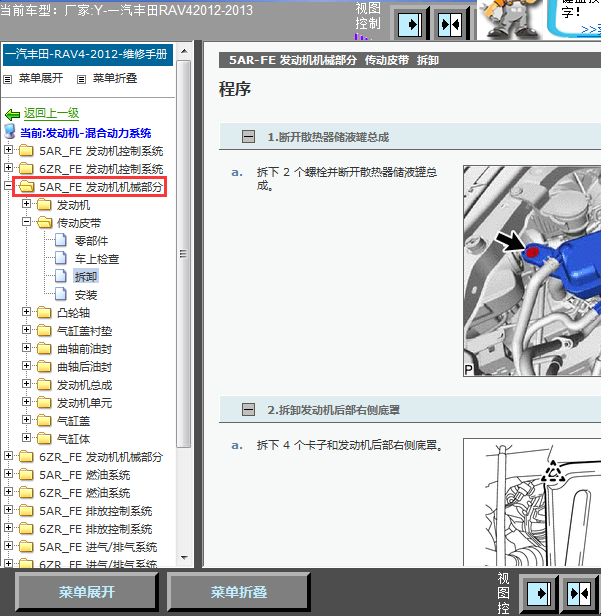Expand the 气缸体 folder node

(26, 437)
